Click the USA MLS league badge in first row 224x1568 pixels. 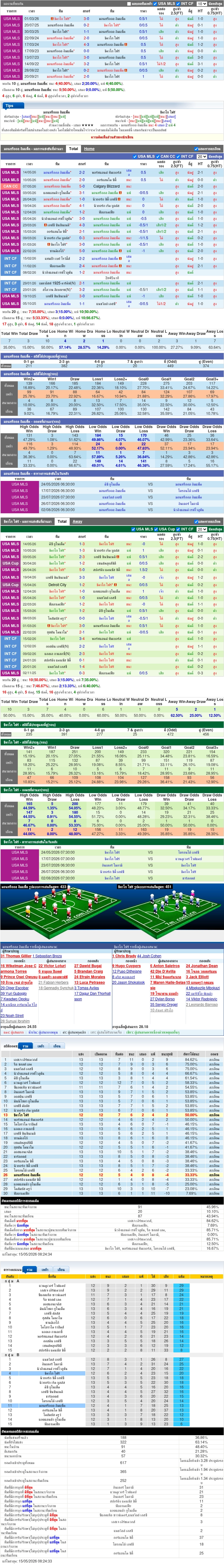coord(11,19)
